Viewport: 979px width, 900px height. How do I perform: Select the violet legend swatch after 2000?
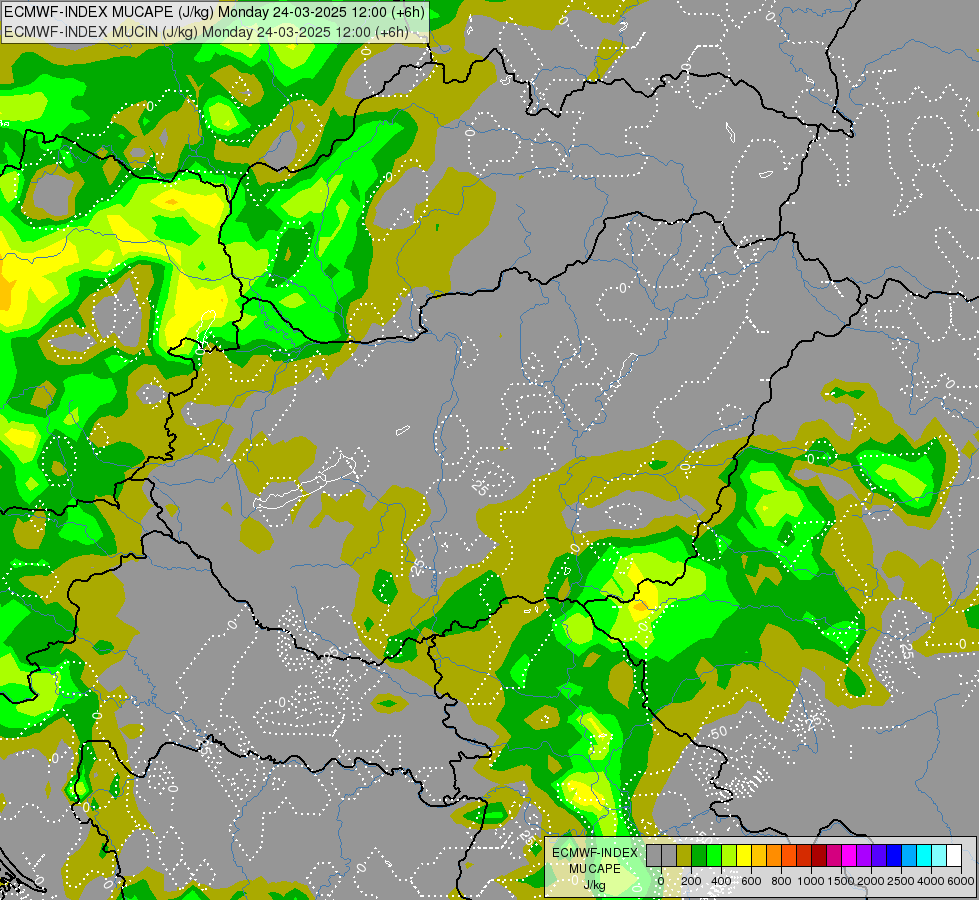(x=880, y=856)
